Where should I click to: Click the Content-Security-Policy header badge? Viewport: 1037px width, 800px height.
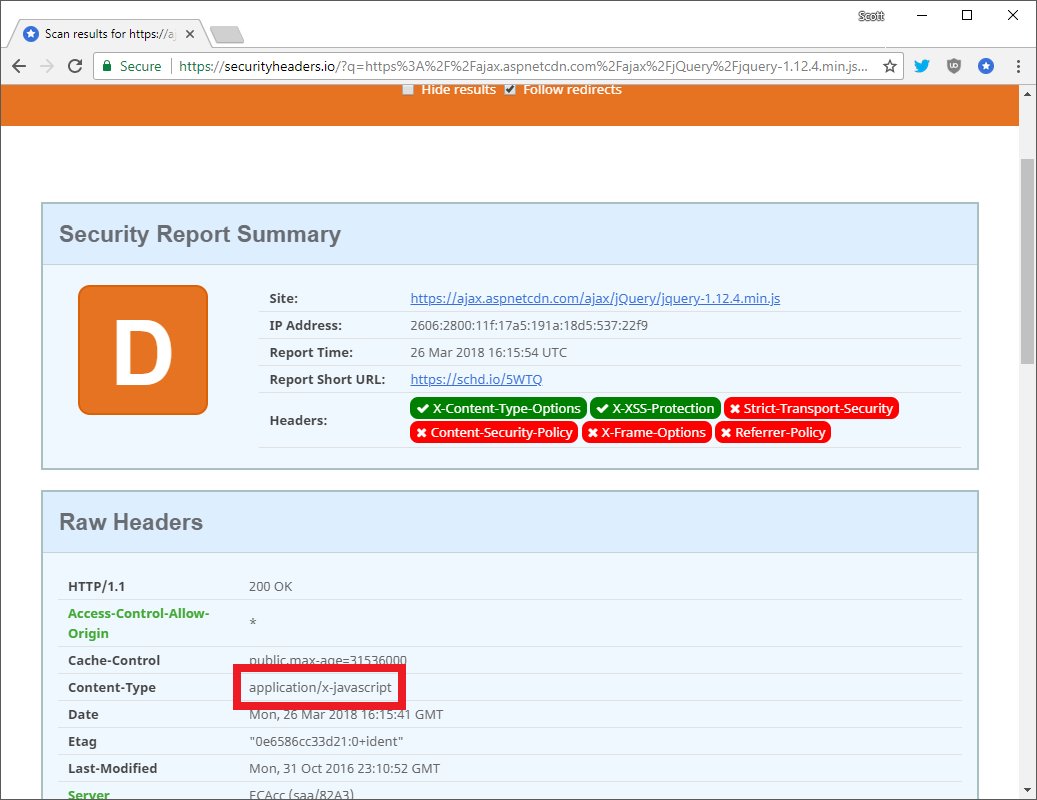[x=494, y=432]
